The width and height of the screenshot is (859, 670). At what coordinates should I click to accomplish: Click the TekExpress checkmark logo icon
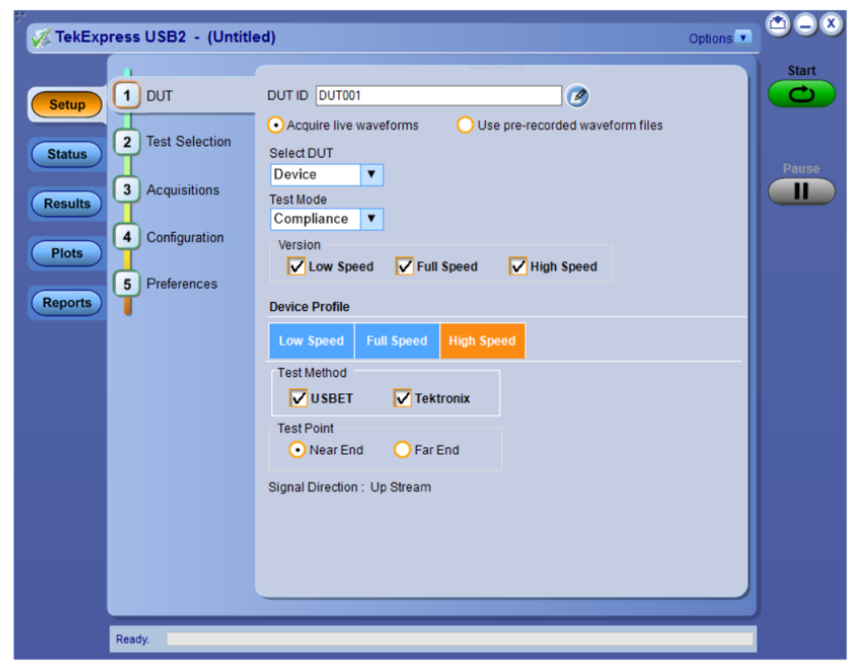pos(41,38)
